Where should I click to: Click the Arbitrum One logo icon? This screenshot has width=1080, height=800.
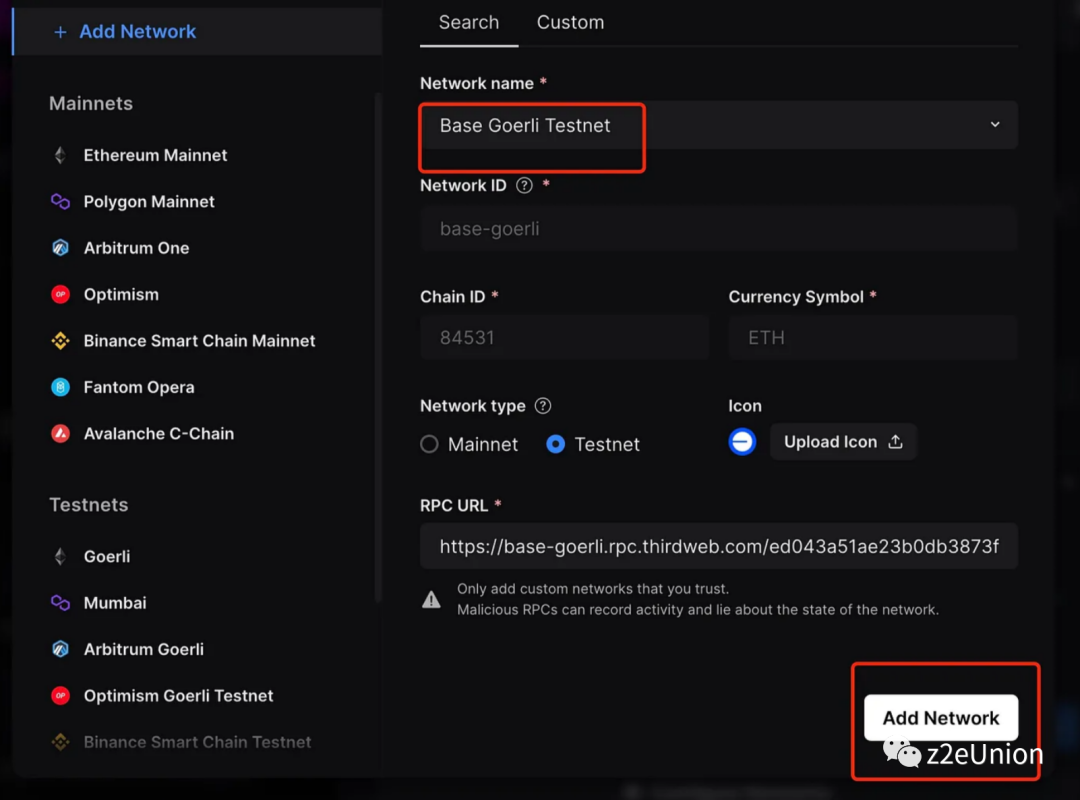click(60, 248)
